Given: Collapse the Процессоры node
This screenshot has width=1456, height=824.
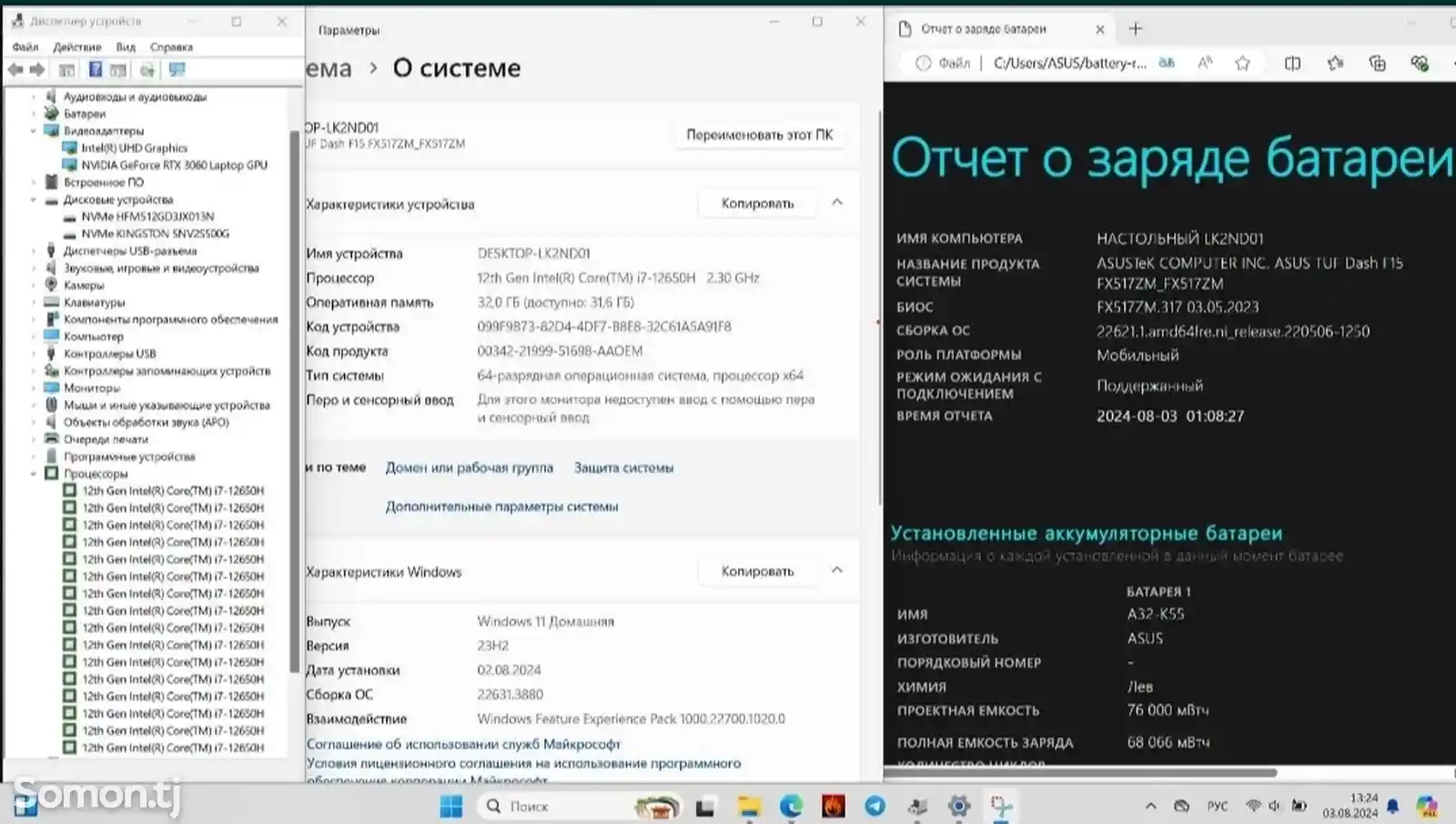Looking at the screenshot, I should click(34, 474).
